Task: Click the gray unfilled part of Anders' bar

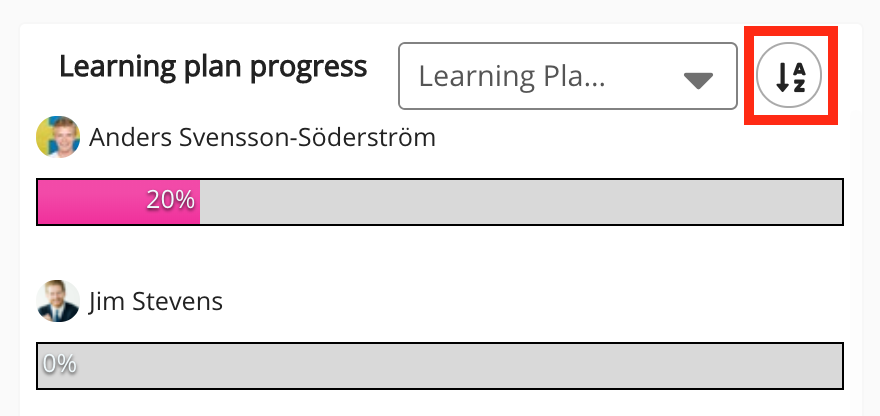Action: click(520, 201)
